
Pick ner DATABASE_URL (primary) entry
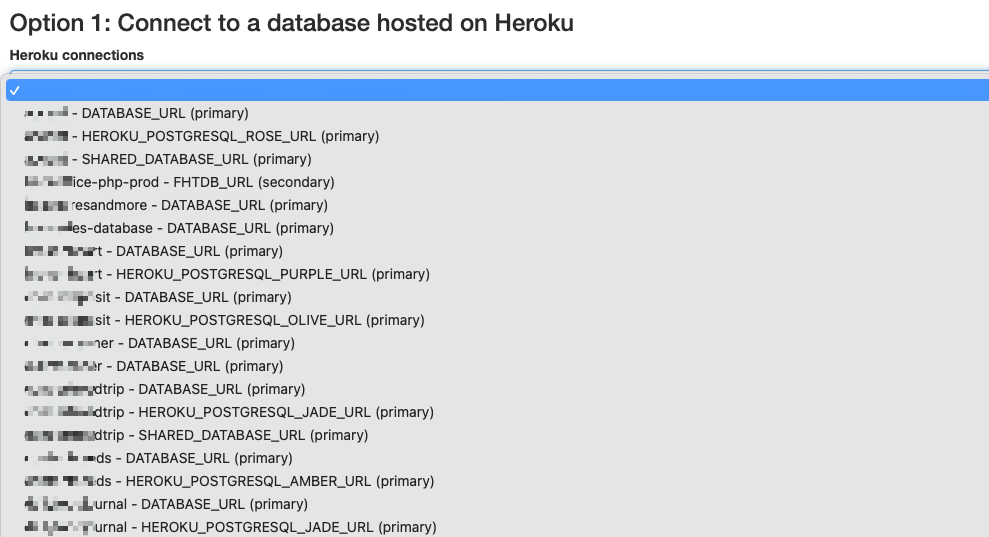[x=497, y=343]
